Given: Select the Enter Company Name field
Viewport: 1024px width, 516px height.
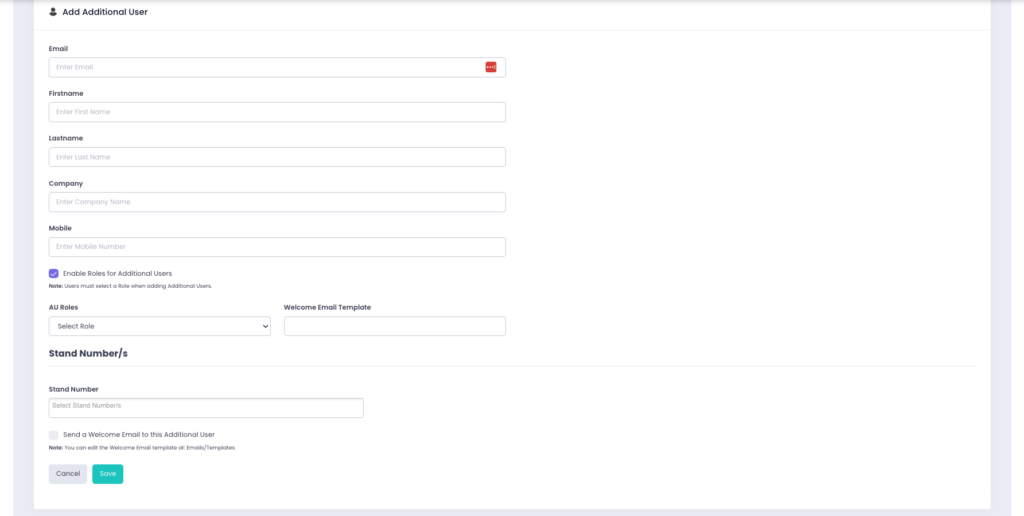Looking at the screenshot, I should click(277, 202).
